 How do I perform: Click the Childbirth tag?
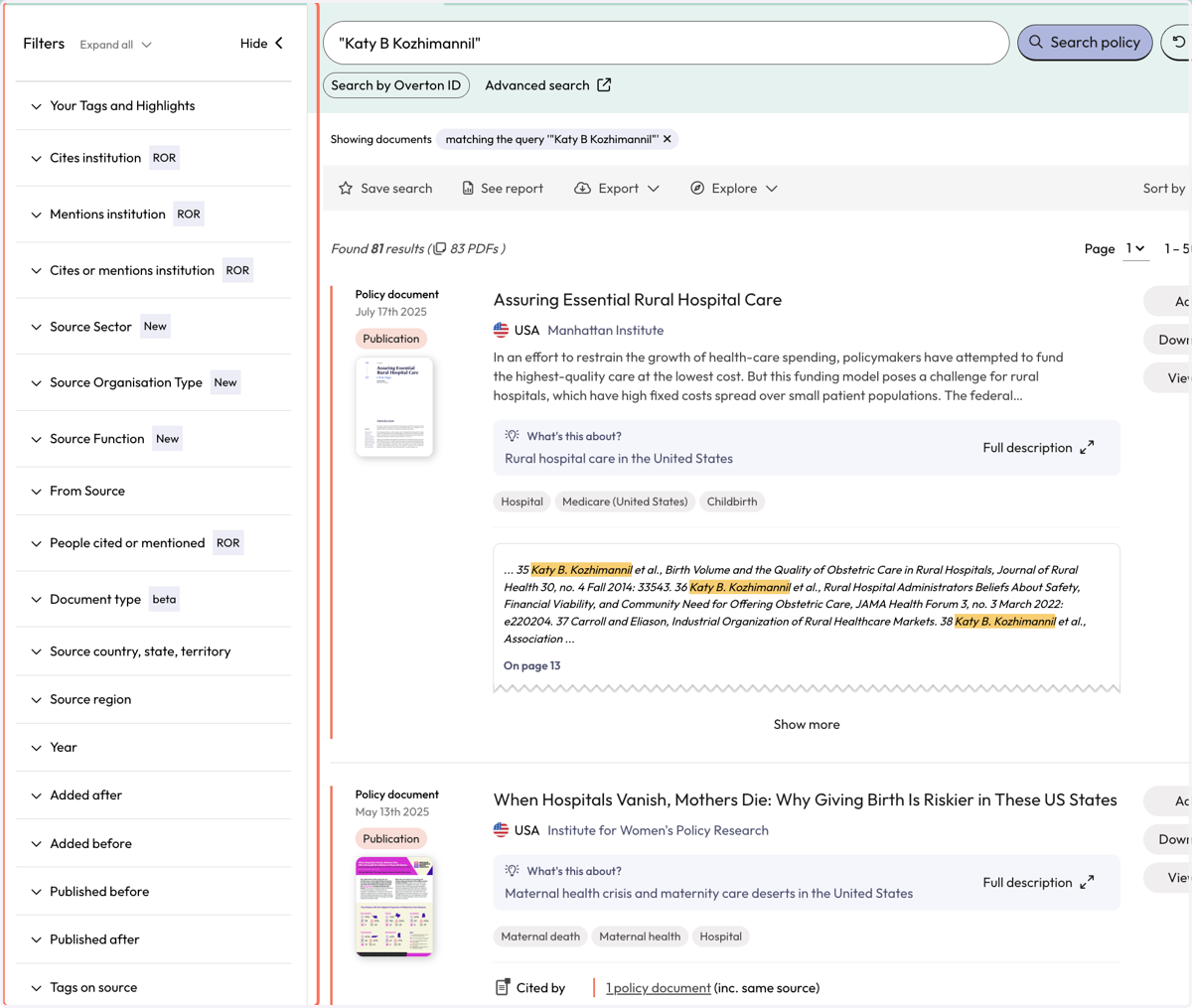point(732,502)
